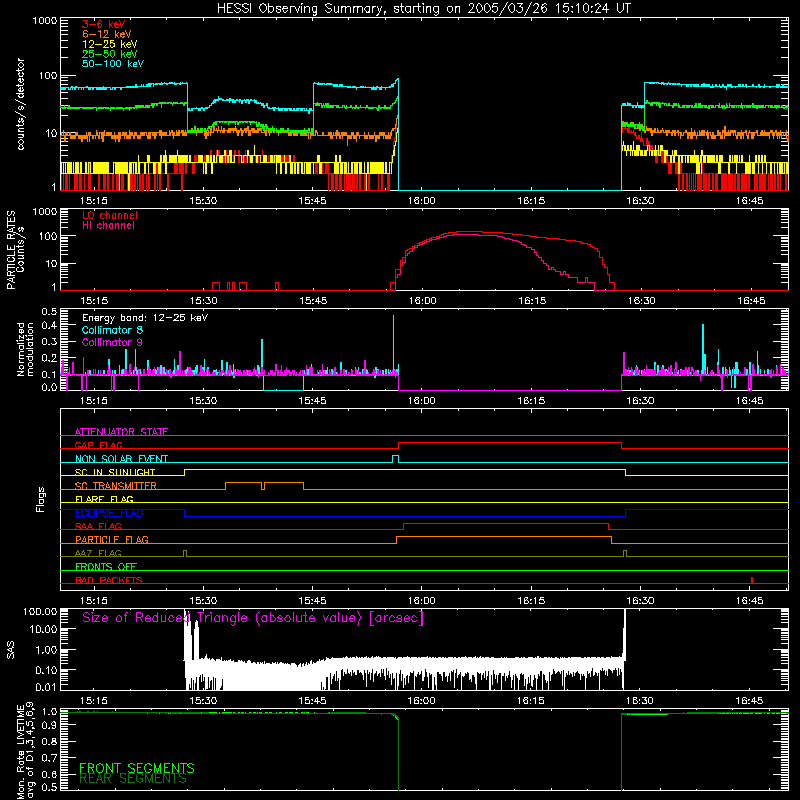Click the Normalized modulation axis label
The height and width of the screenshot is (800, 800).
pos(26,349)
